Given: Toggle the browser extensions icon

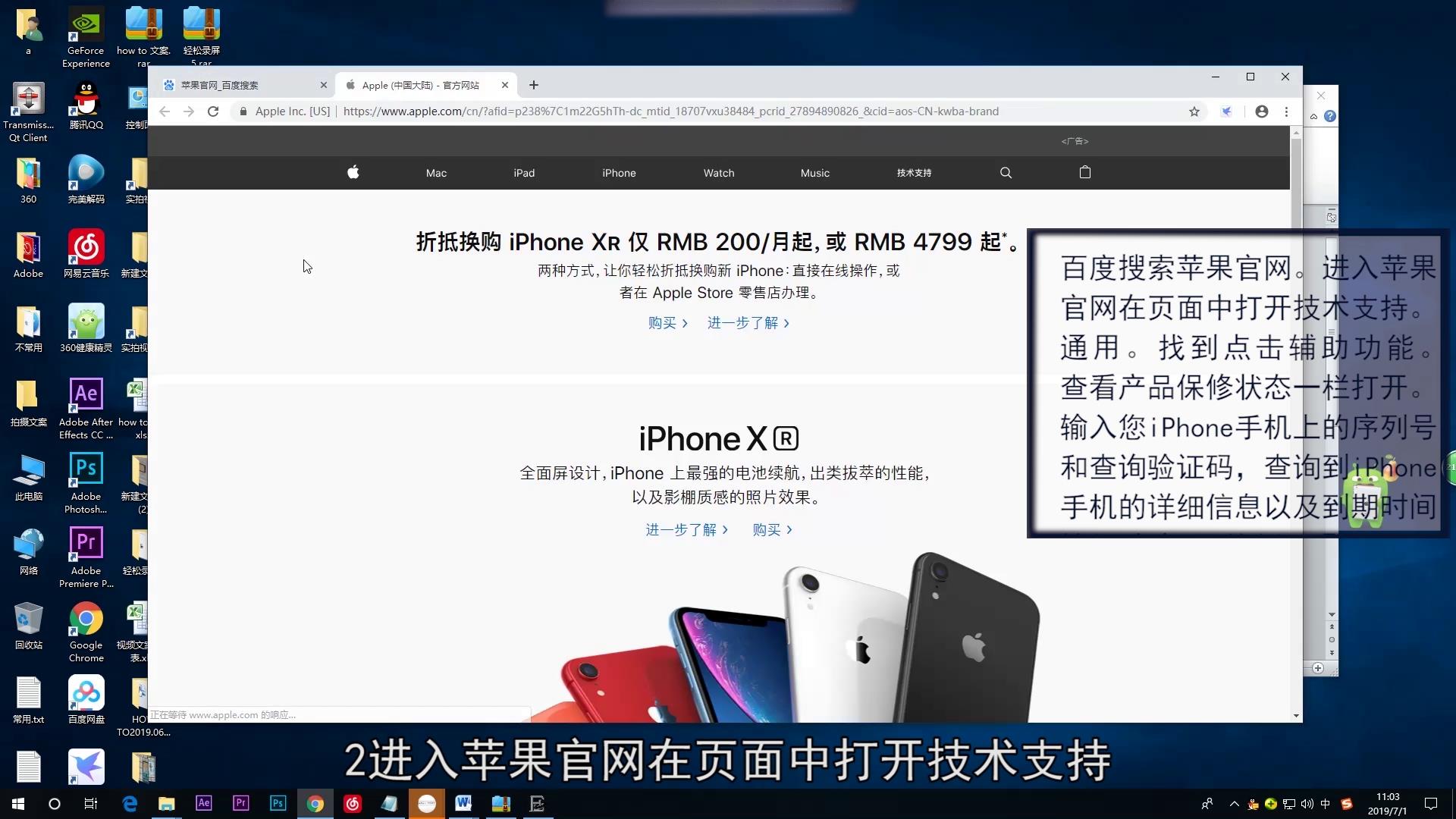Looking at the screenshot, I should 1225,111.
